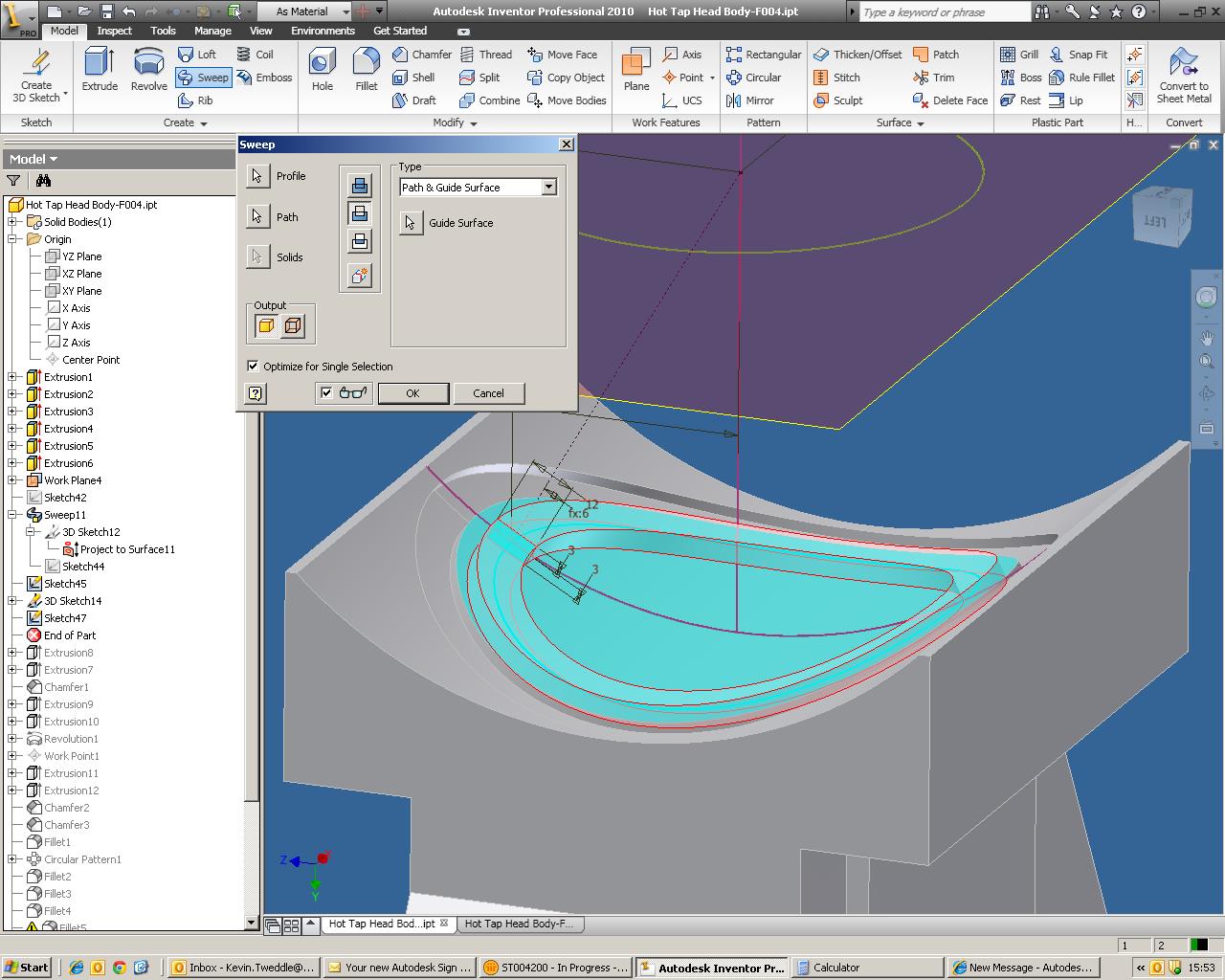This screenshot has height=980, width=1225.
Task: Click the Mirror tool
Action: pos(749,100)
